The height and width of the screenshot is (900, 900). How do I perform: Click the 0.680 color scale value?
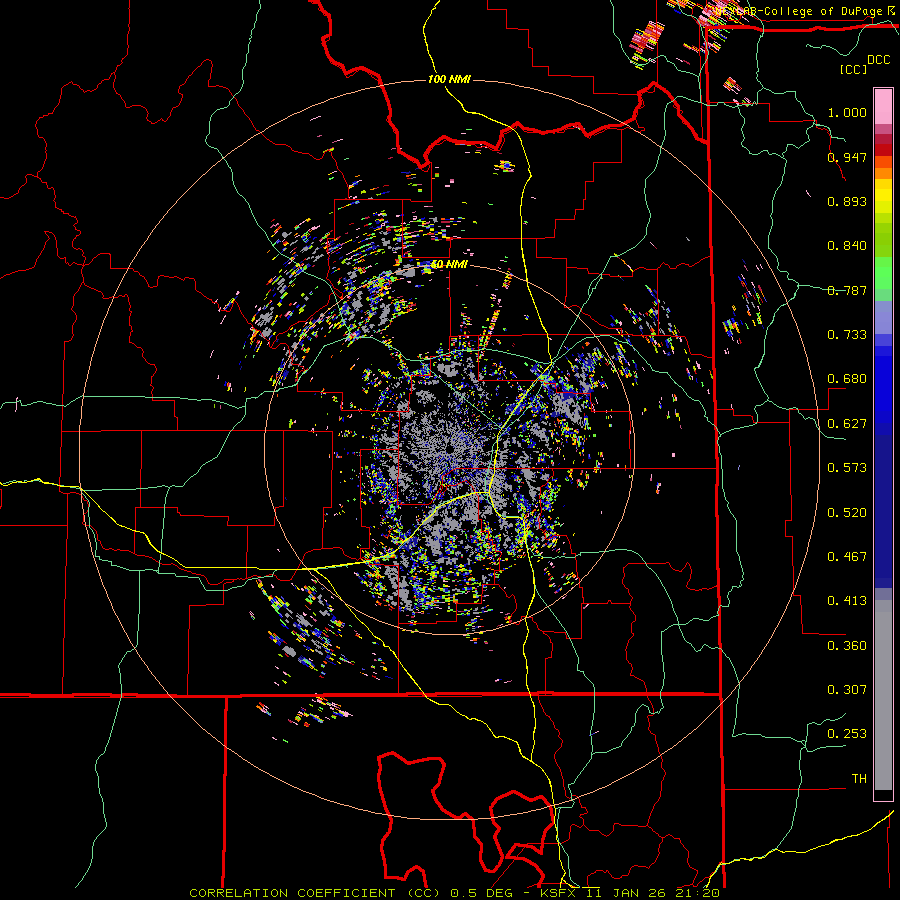tap(847, 379)
